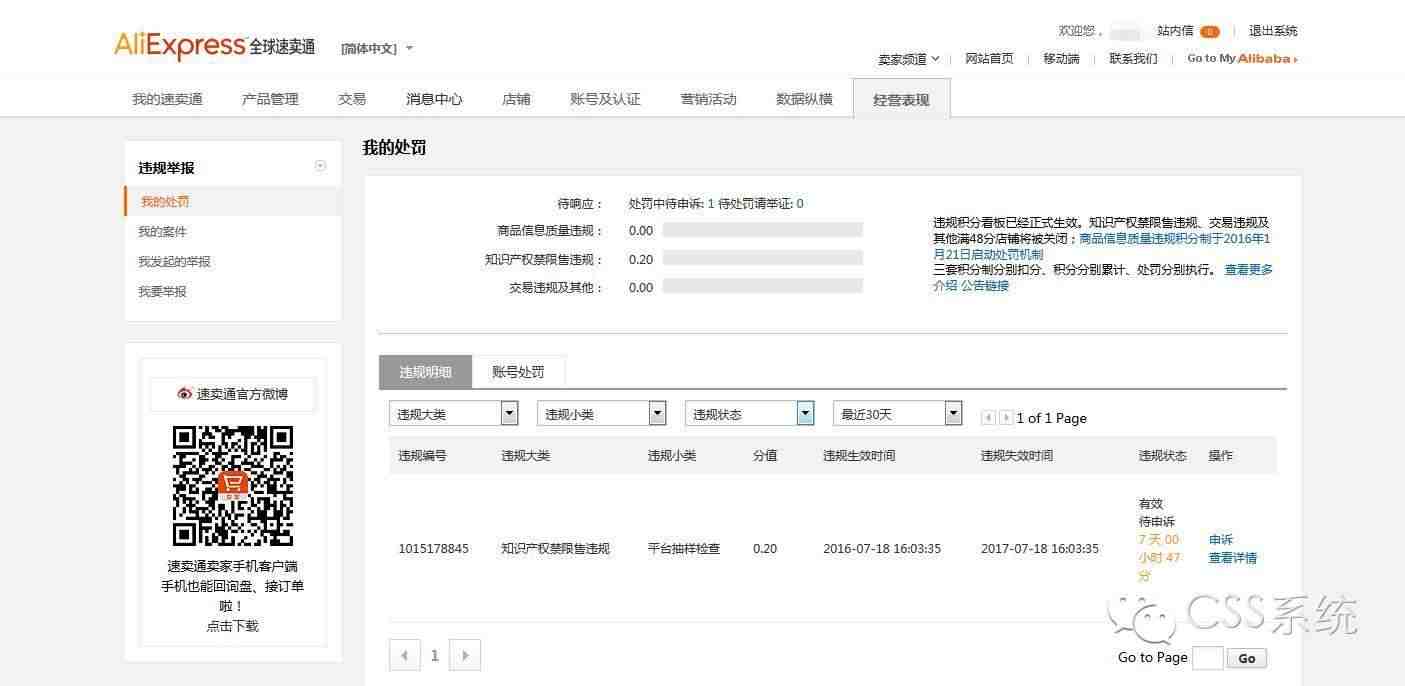Click 速卖通官方微博 button

click(233, 394)
